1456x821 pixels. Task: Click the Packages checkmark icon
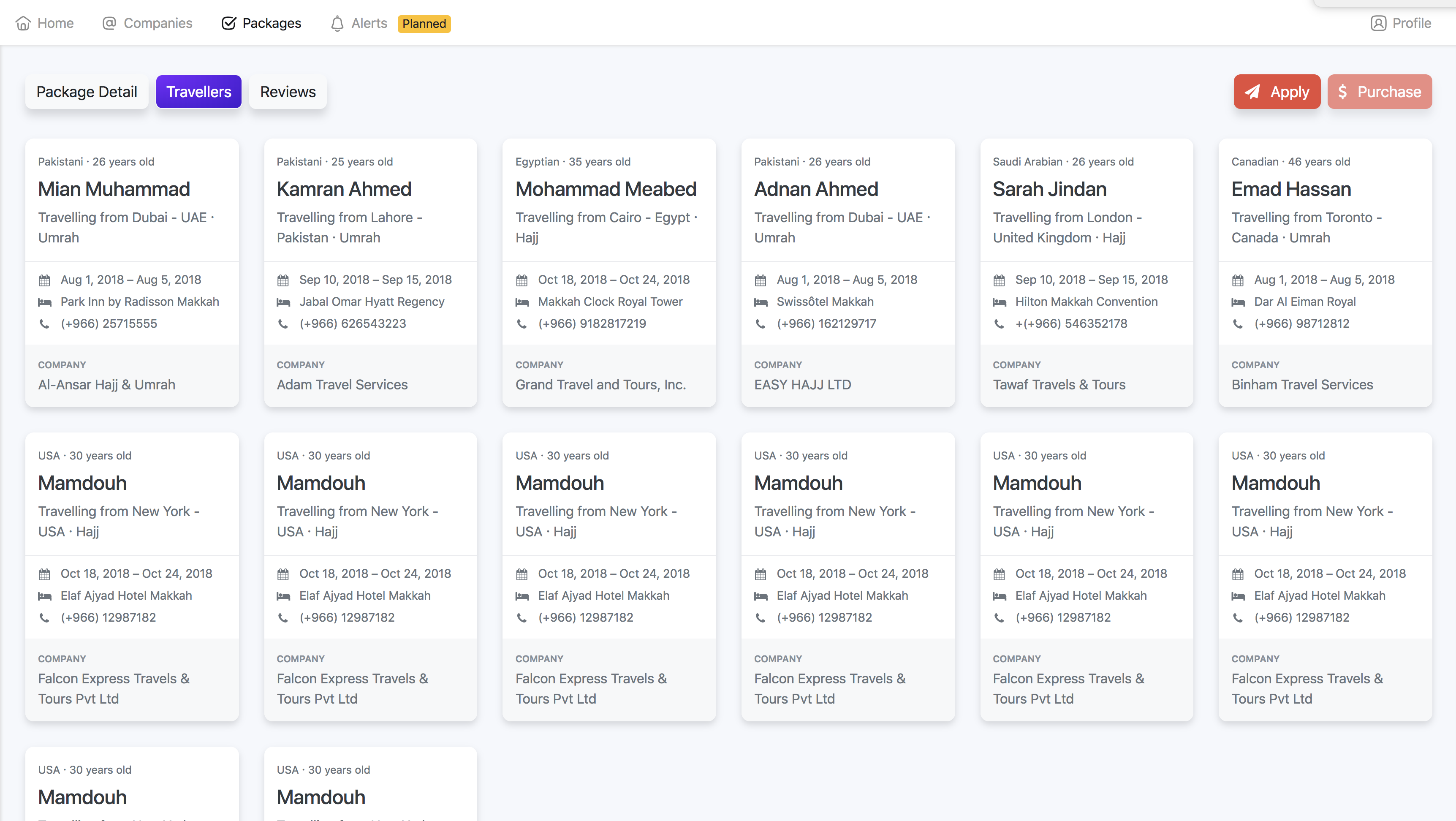(x=228, y=23)
